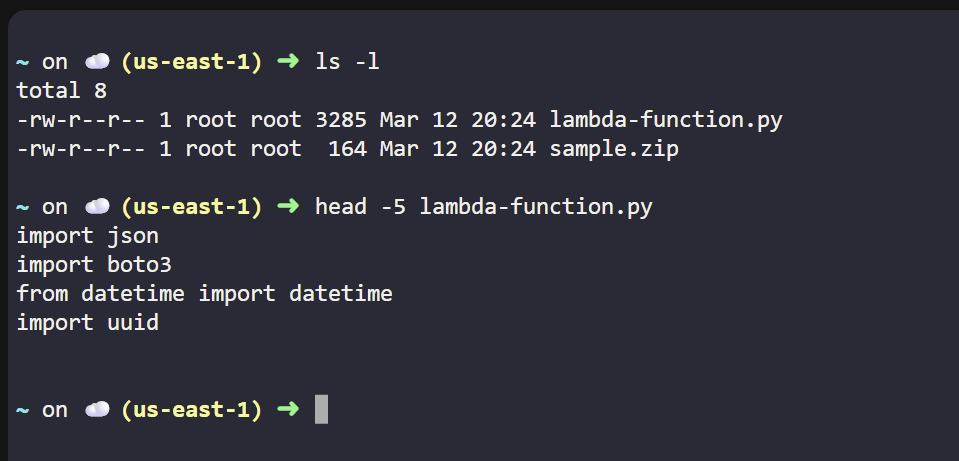The height and width of the screenshot is (461, 959).
Task: Click the green arrow before 'head -5'
Action: click(288, 207)
